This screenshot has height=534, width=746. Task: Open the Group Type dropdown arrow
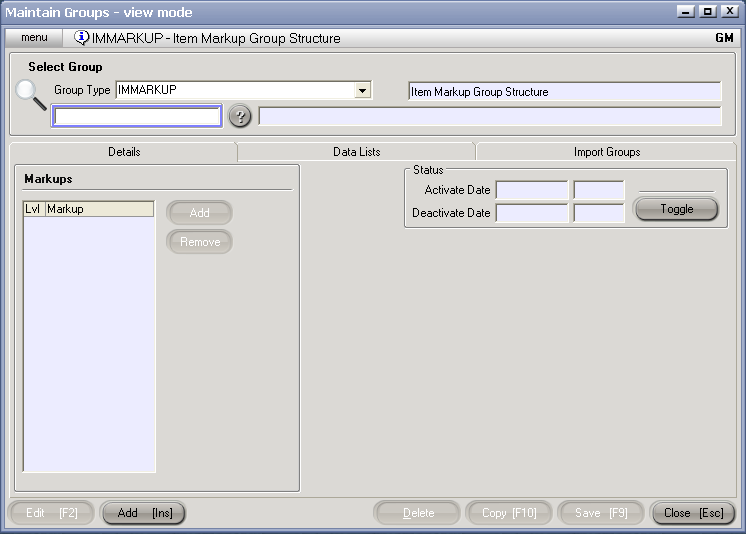click(363, 90)
